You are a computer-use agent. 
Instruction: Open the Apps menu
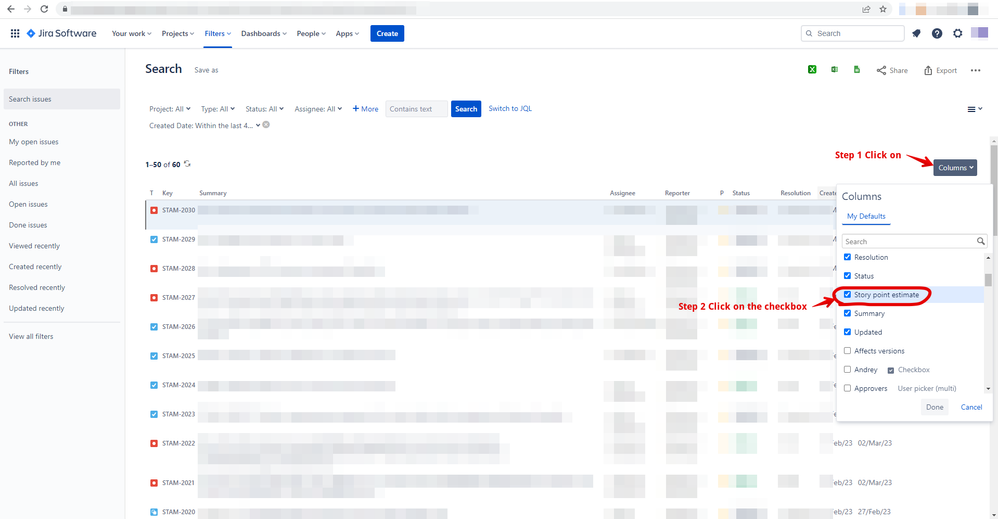[x=347, y=33]
